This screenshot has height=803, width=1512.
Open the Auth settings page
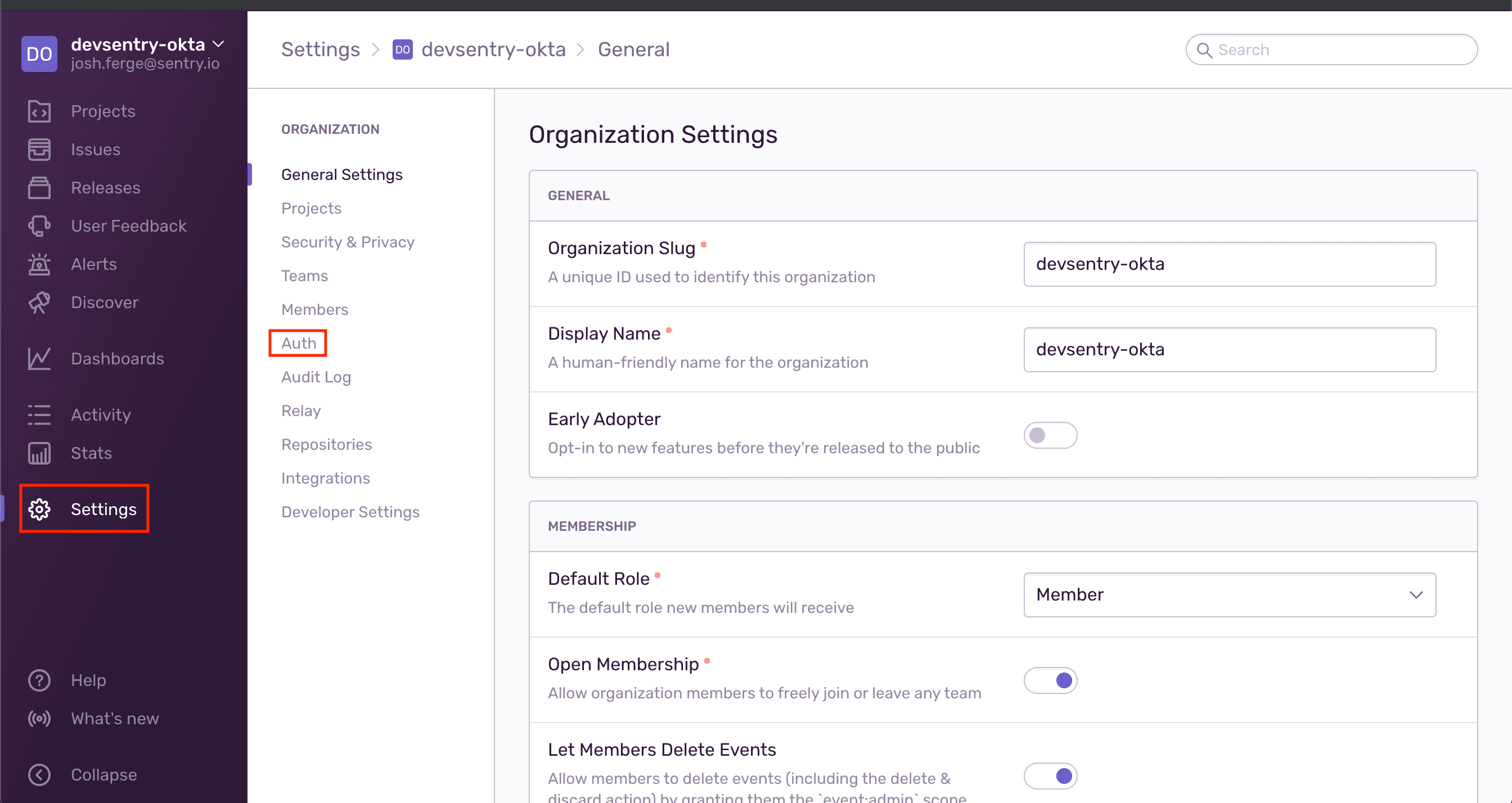pyautogui.click(x=298, y=343)
